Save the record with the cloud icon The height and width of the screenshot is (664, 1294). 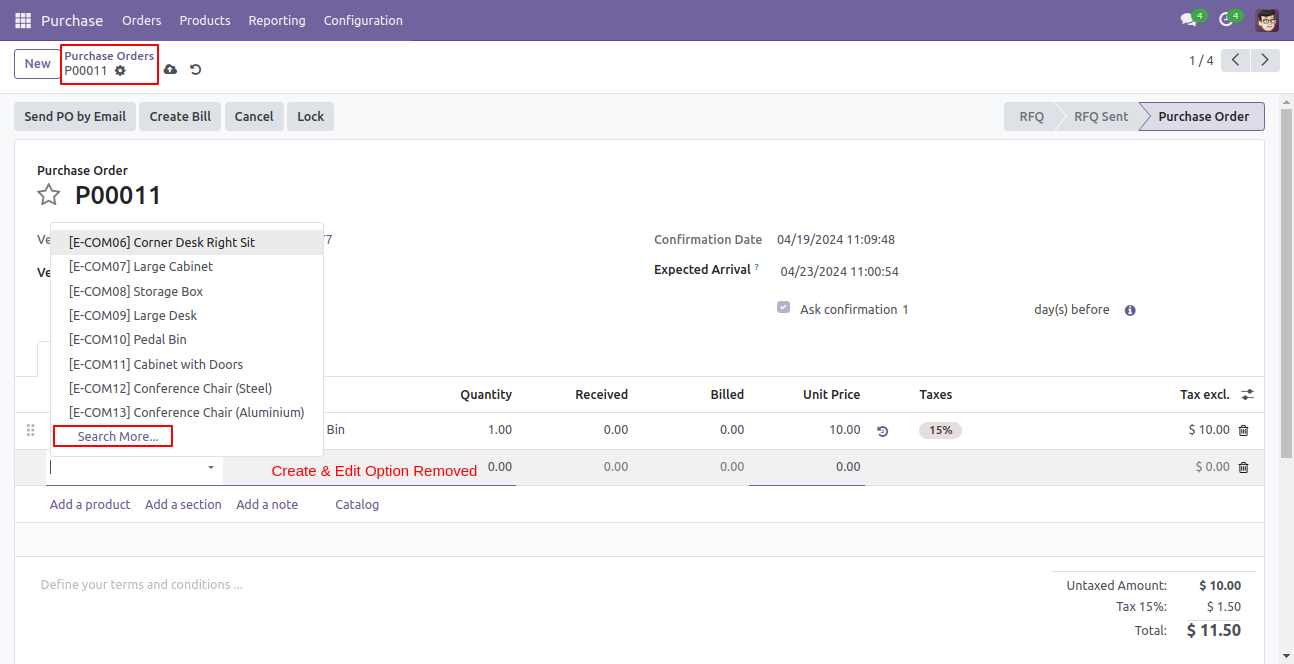tap(170, 70)
